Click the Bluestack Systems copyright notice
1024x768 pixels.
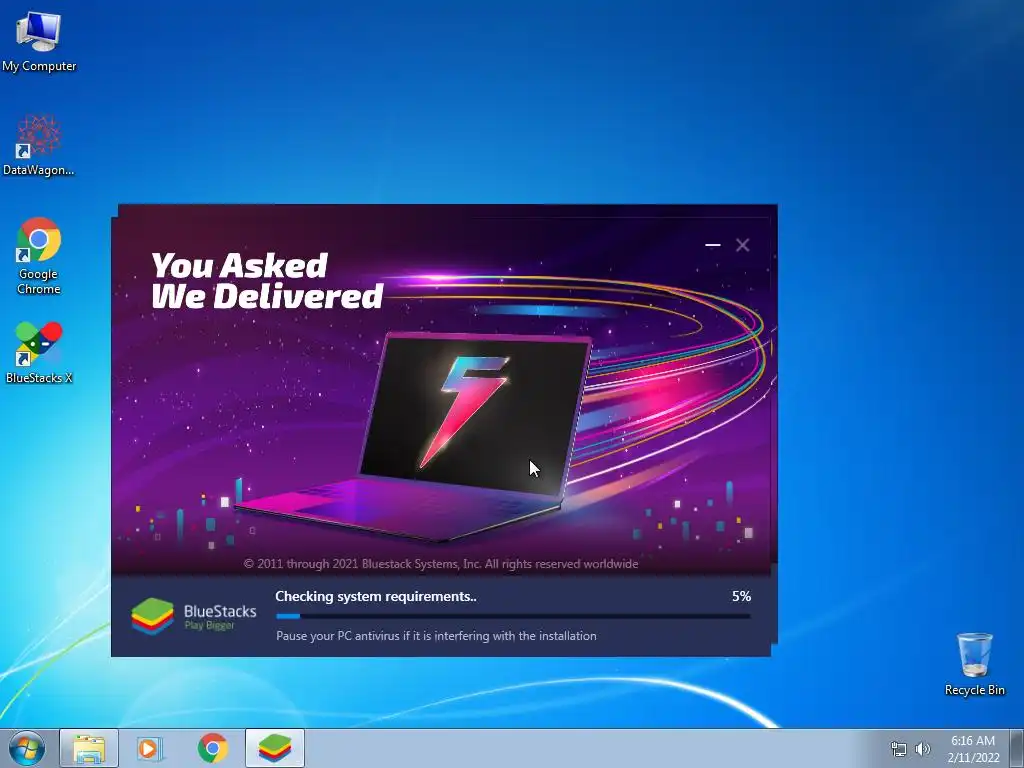click(441, 564)
